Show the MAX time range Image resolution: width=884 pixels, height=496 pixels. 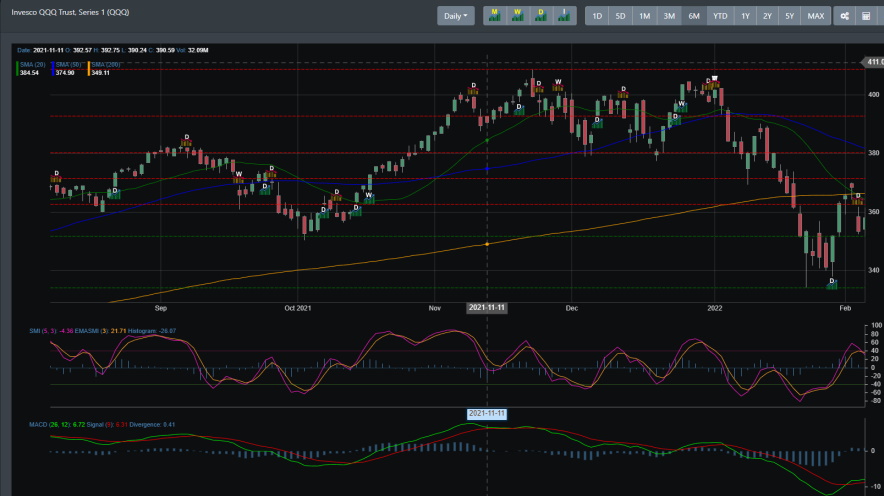(816, 16)
